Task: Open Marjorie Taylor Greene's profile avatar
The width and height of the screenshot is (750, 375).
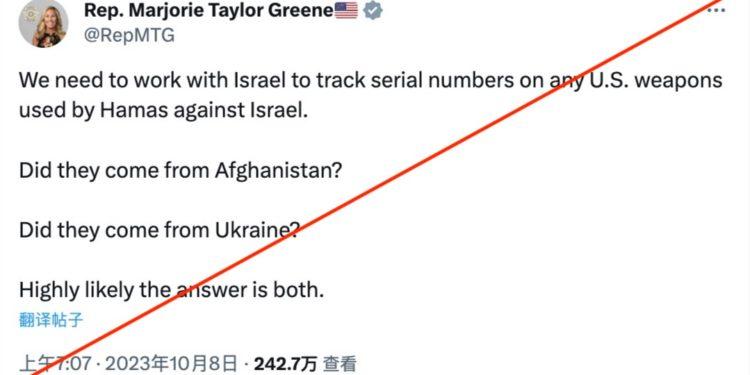Action: (x=43, y=23)
